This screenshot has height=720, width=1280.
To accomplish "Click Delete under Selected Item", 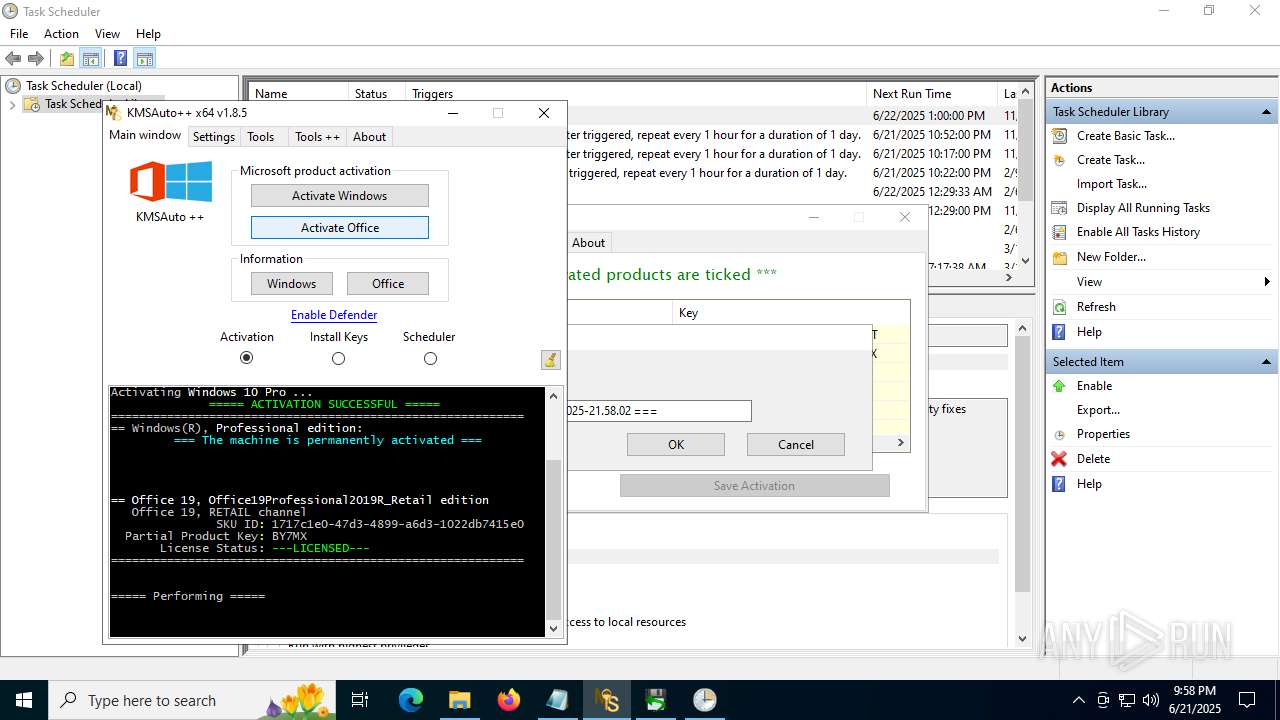I will pos(1093,459).
